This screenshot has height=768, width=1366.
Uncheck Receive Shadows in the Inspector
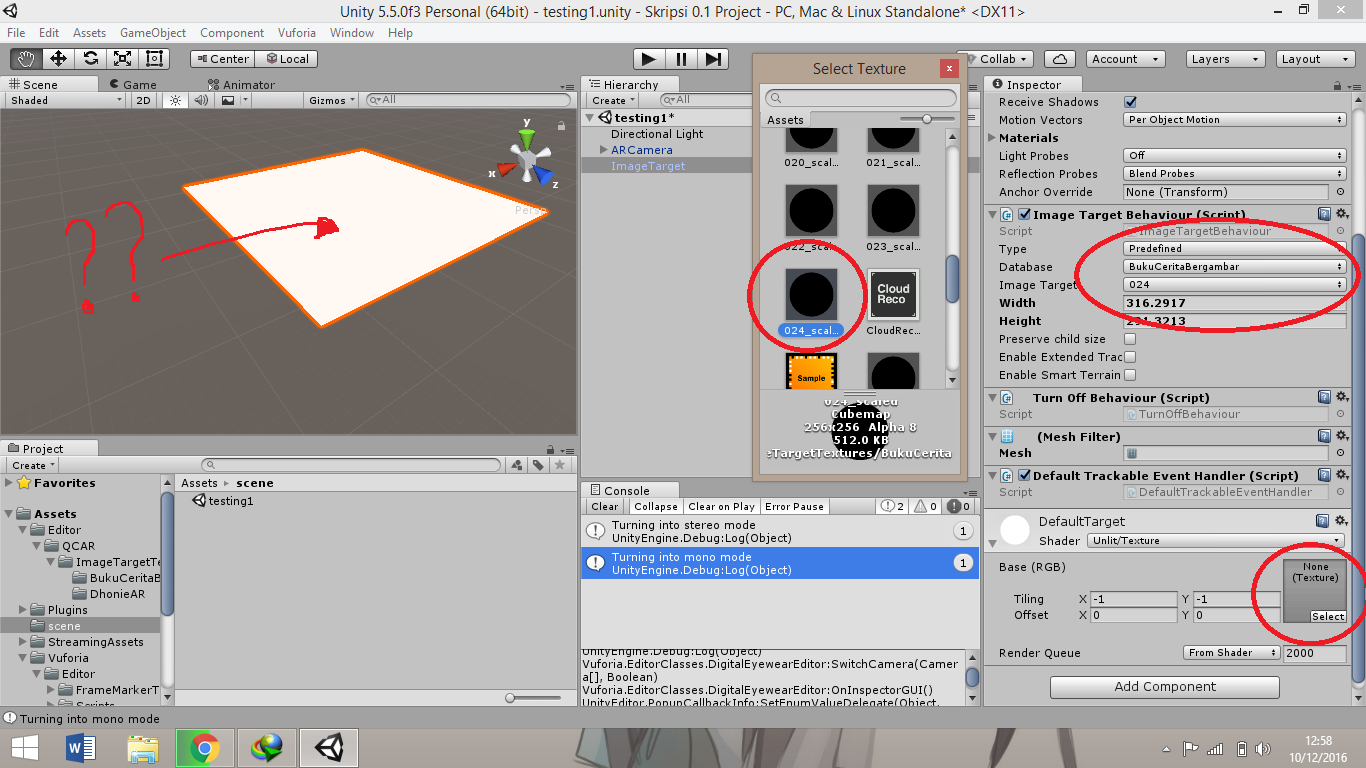pyautogui.click(x=1131, y=101)
